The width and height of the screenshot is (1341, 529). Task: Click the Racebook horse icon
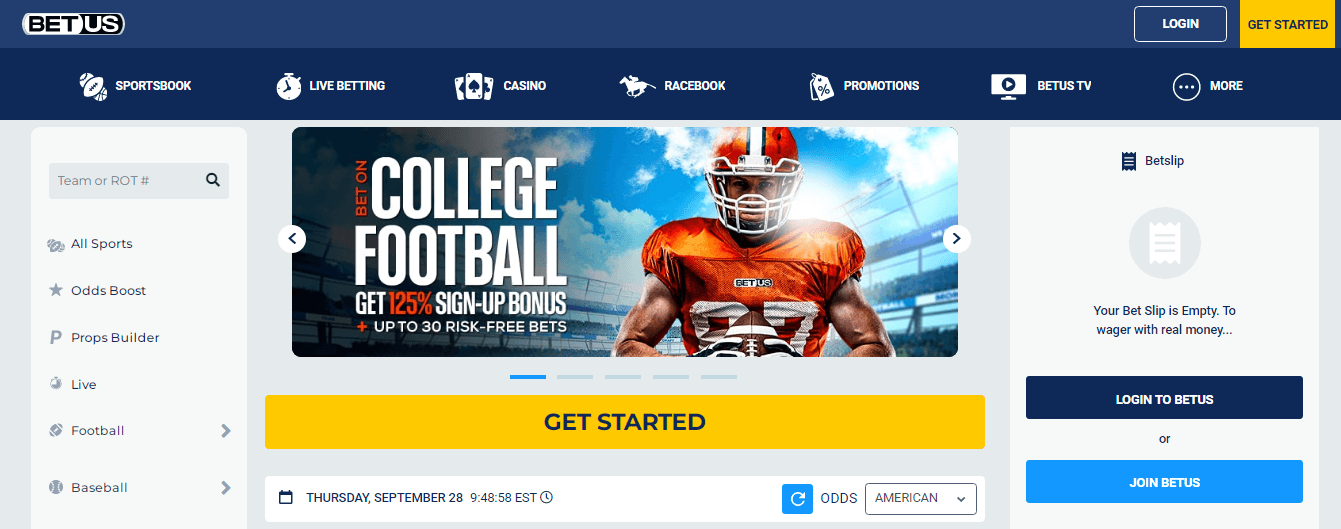[637, 86]
